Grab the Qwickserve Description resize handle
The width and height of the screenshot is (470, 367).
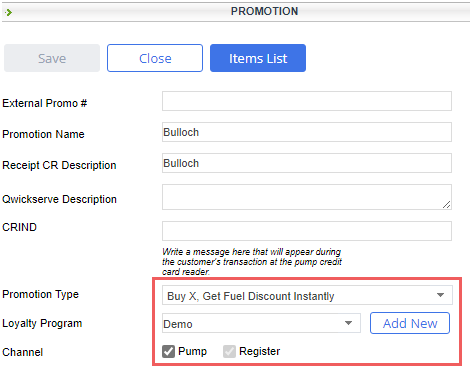tap(447, 205)
